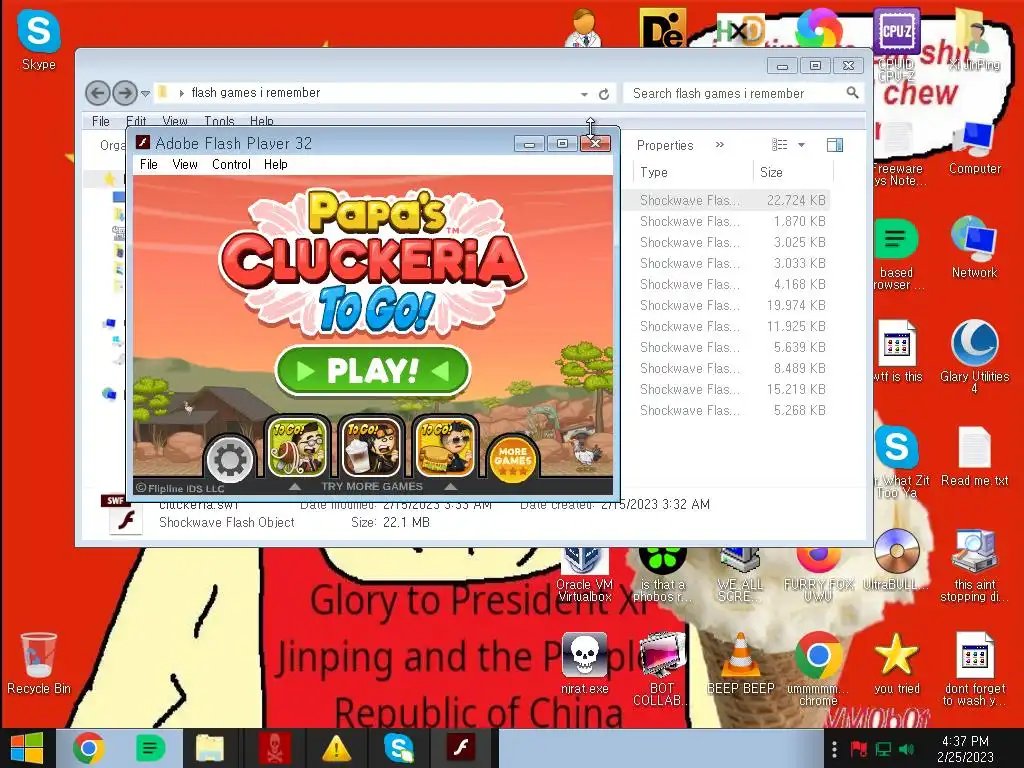Open the Skype desktop shortcut
This screenshot has width=1024, height=768.
pyautogui.click(x=39, y=40)
